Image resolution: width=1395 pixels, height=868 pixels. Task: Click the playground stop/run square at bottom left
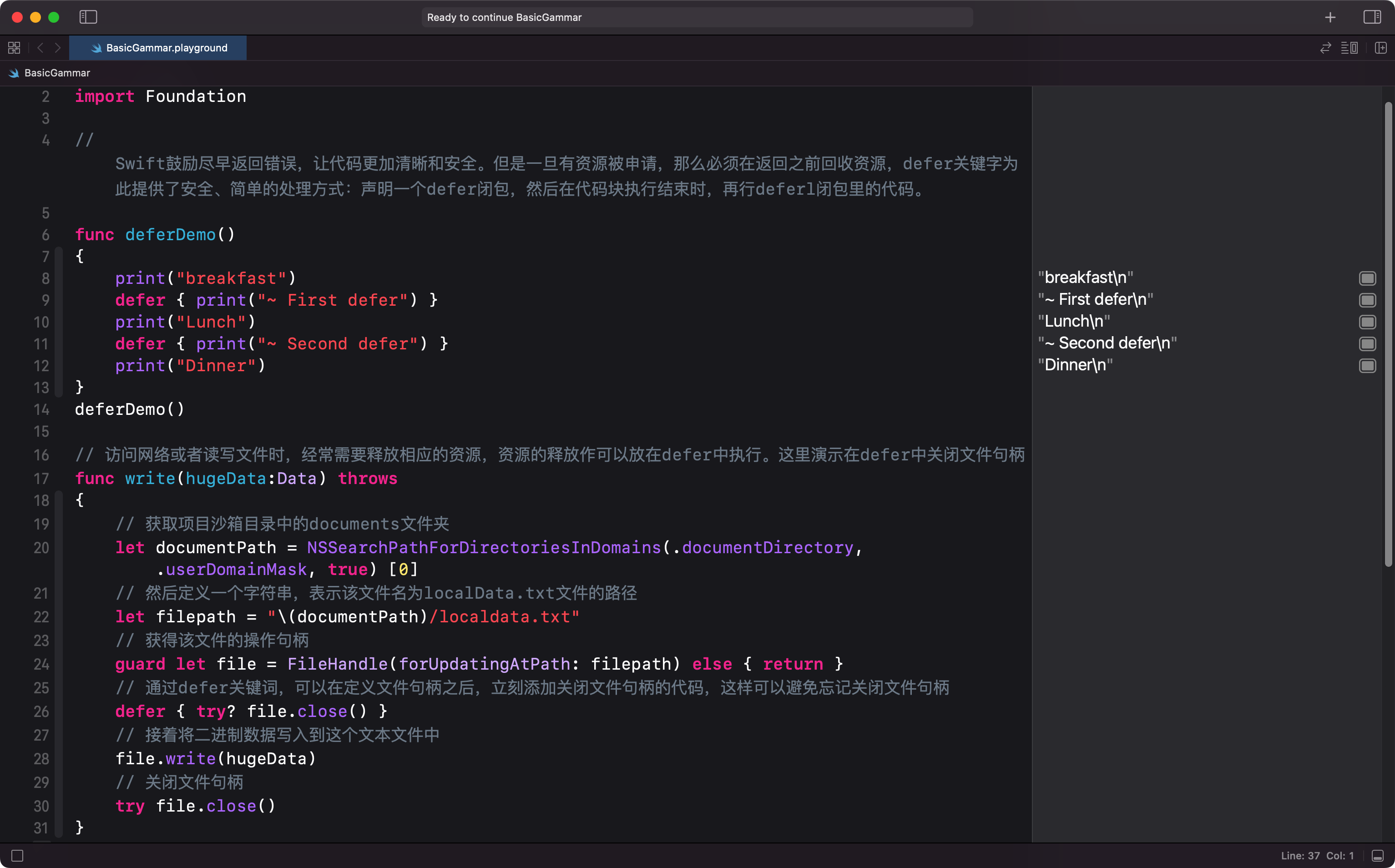click(17, 856)
